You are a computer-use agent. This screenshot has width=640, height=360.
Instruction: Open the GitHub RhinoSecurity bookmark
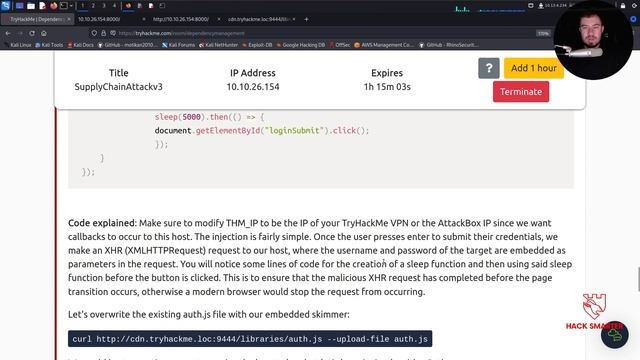coord(449,45)
